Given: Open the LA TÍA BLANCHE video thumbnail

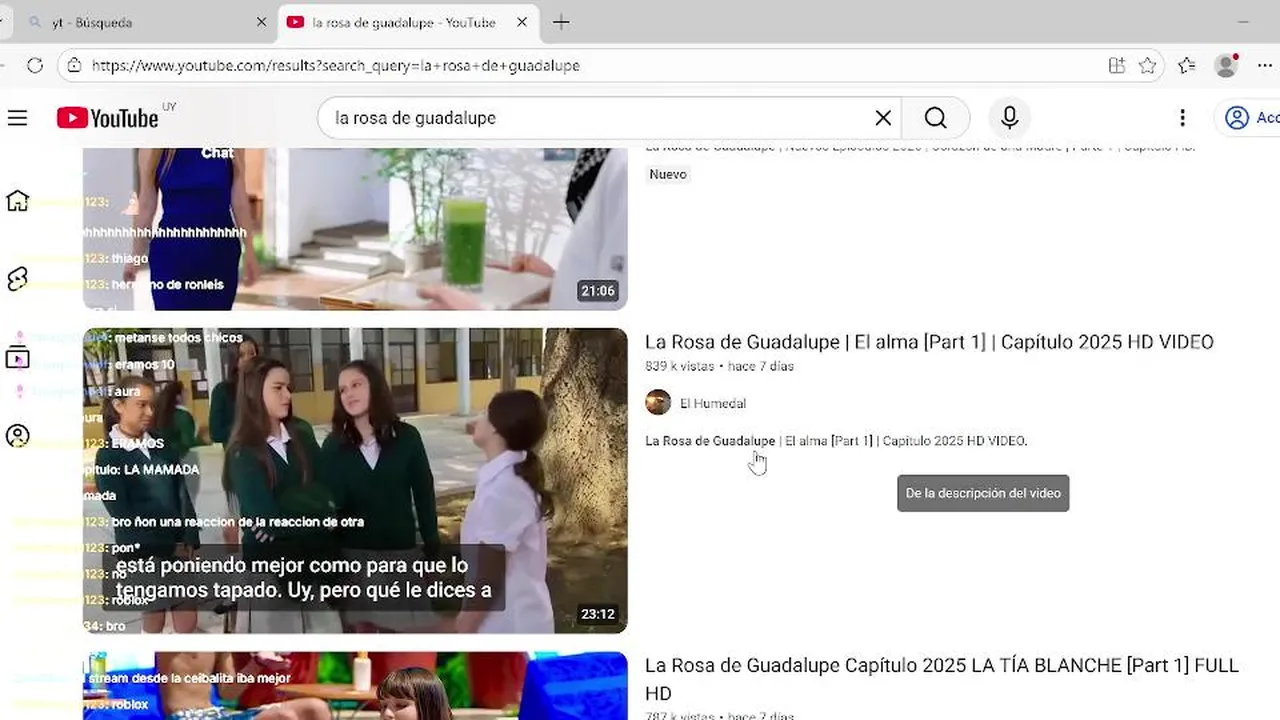Looking at the screenshot, I should click(355, 686).
